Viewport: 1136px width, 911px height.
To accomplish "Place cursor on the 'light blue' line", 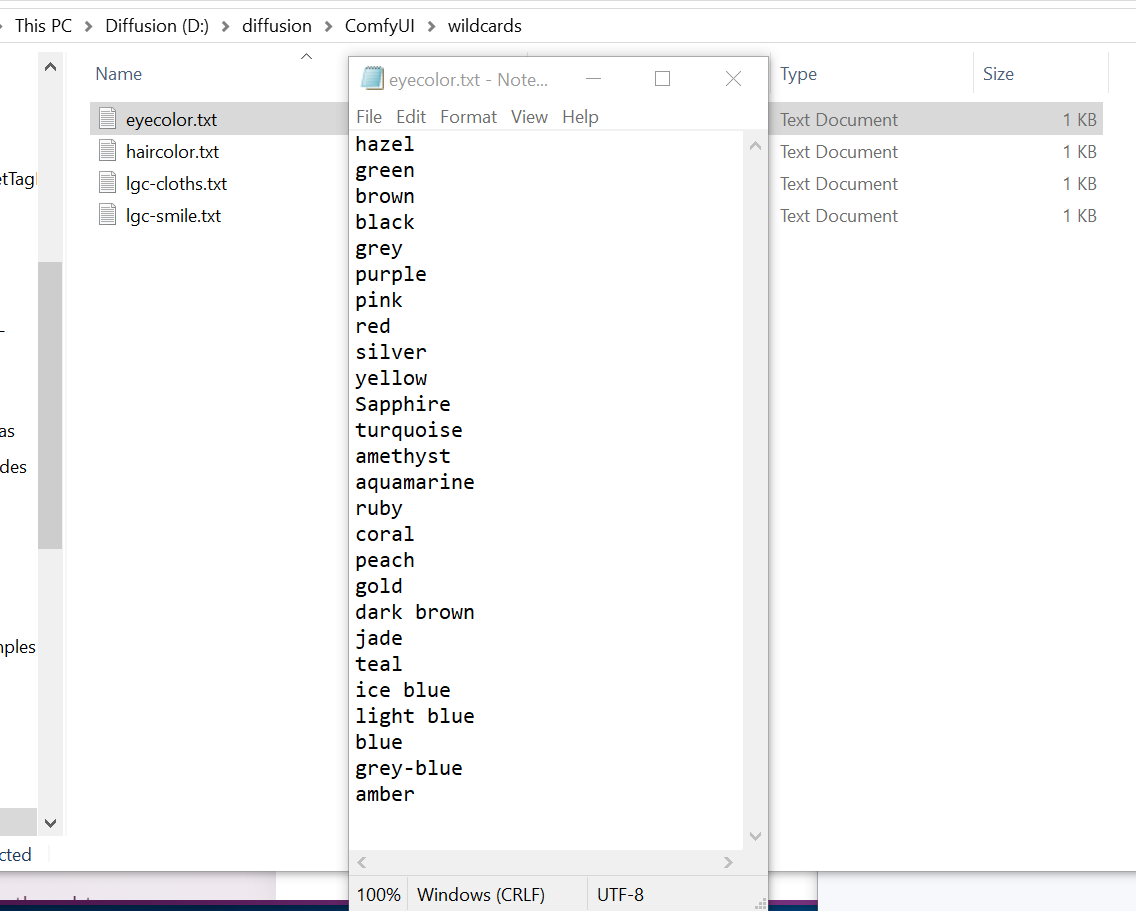I will [414, 716].
